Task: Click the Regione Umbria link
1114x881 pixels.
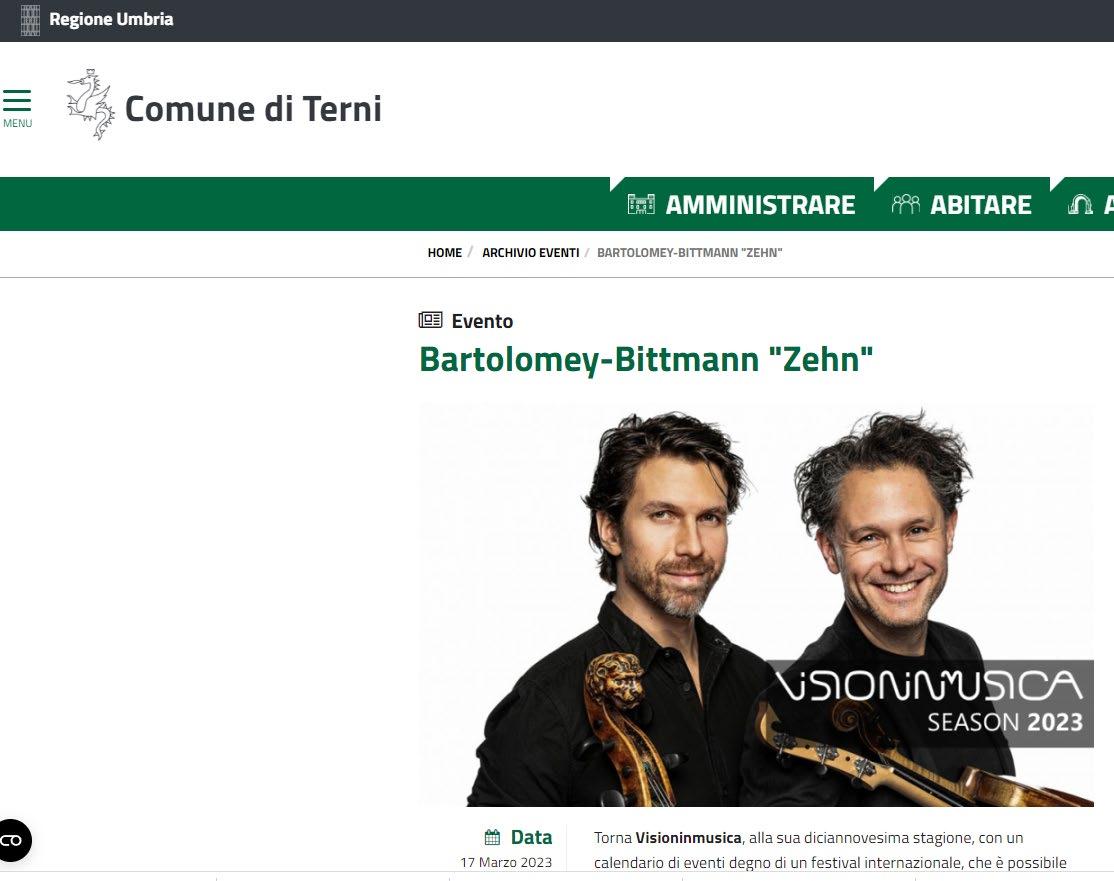Action: click(111, 19)
